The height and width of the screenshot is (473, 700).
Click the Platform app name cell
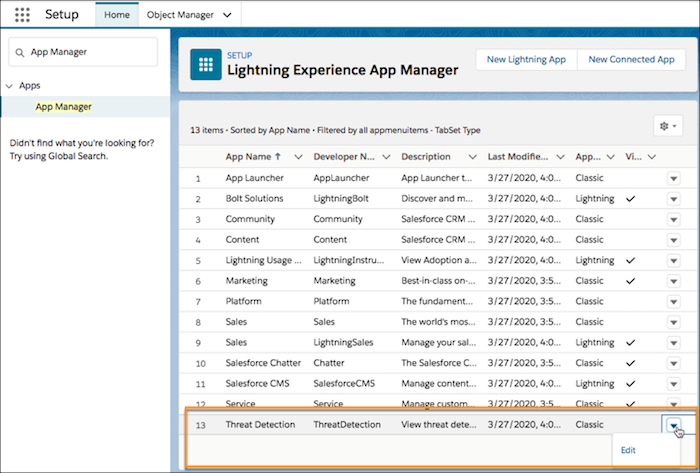click(243, 301)
